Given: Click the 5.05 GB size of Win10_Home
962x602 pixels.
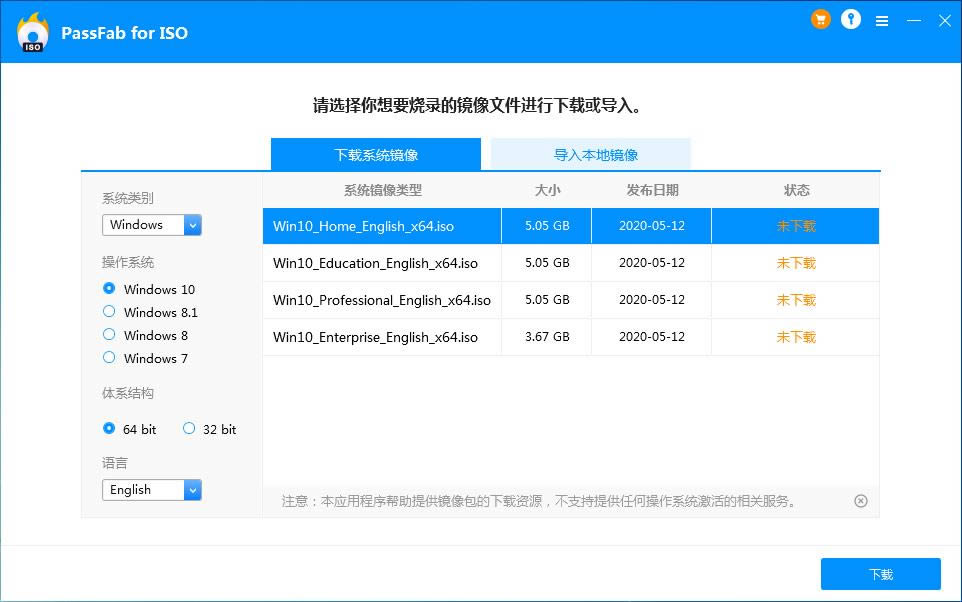Looking at the screenshot, I should [x=547, y=225].
